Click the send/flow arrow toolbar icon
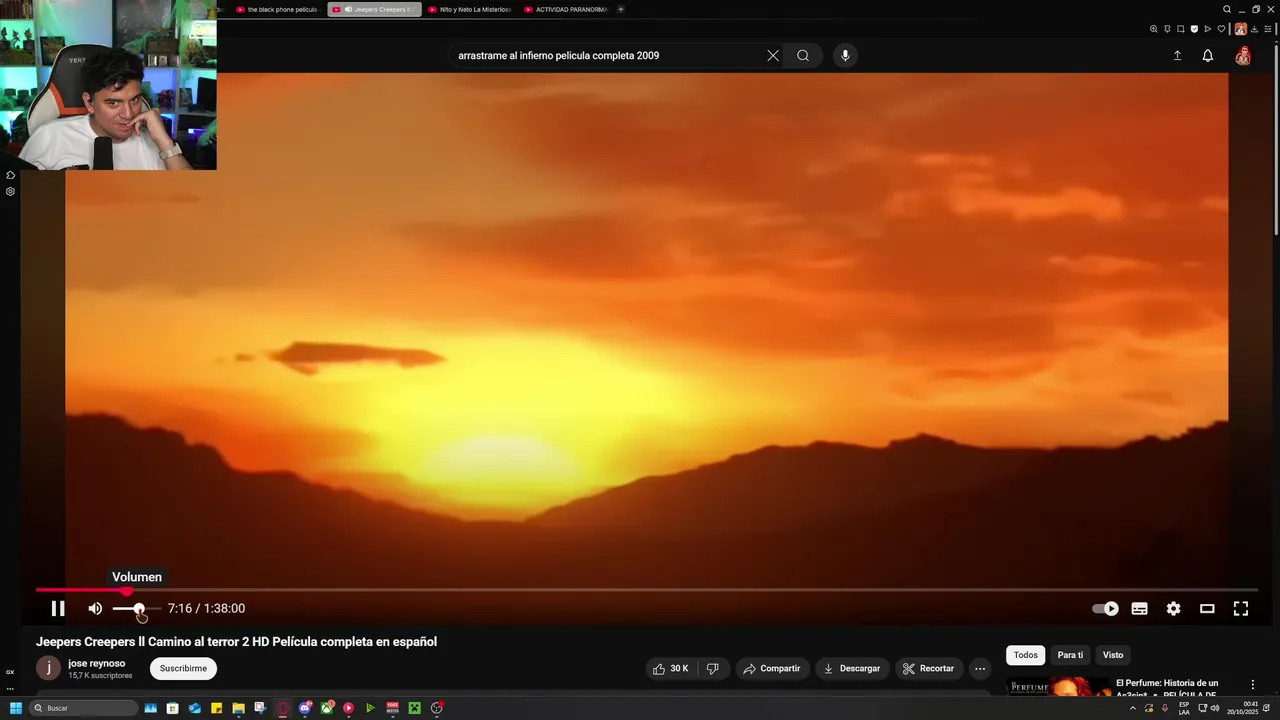 [x=1207, y=29]
